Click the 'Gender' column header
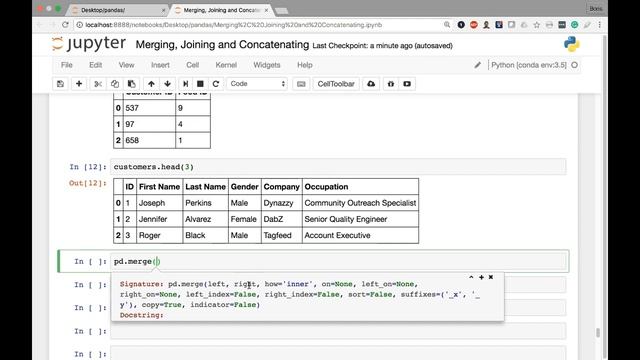Viewport: 640px width, 360px height. coord(244,187)
